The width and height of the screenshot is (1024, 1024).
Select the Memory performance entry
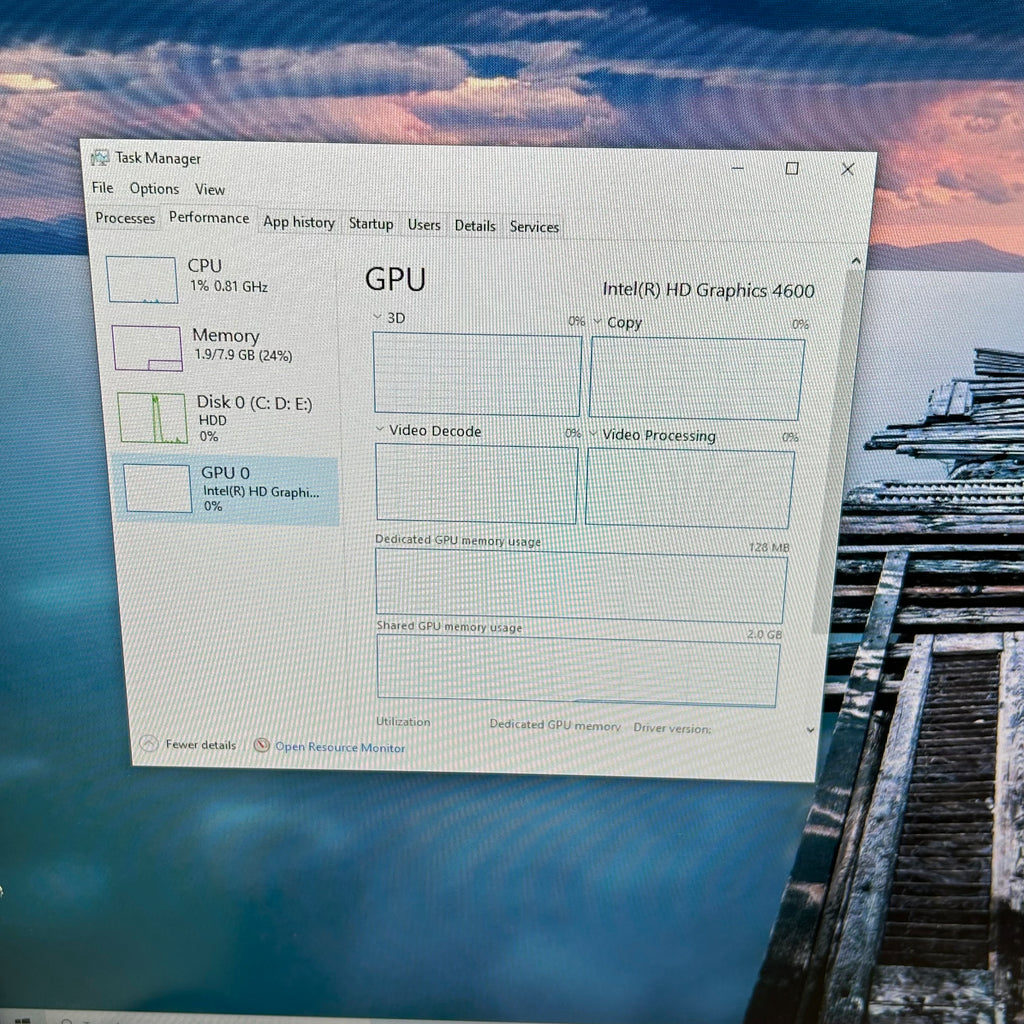[224, 347]
